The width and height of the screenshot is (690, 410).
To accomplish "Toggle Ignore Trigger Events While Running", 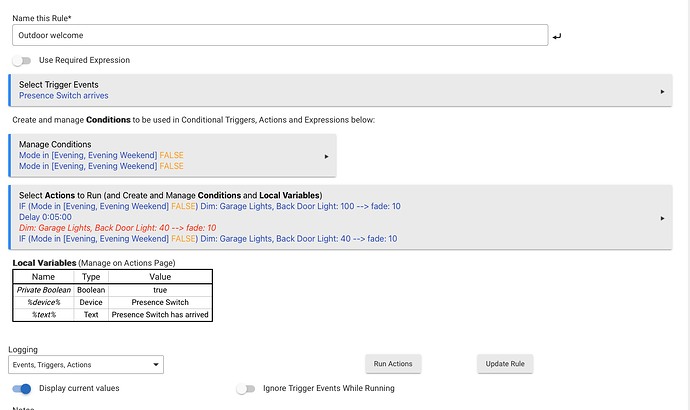I will [246, 388].
